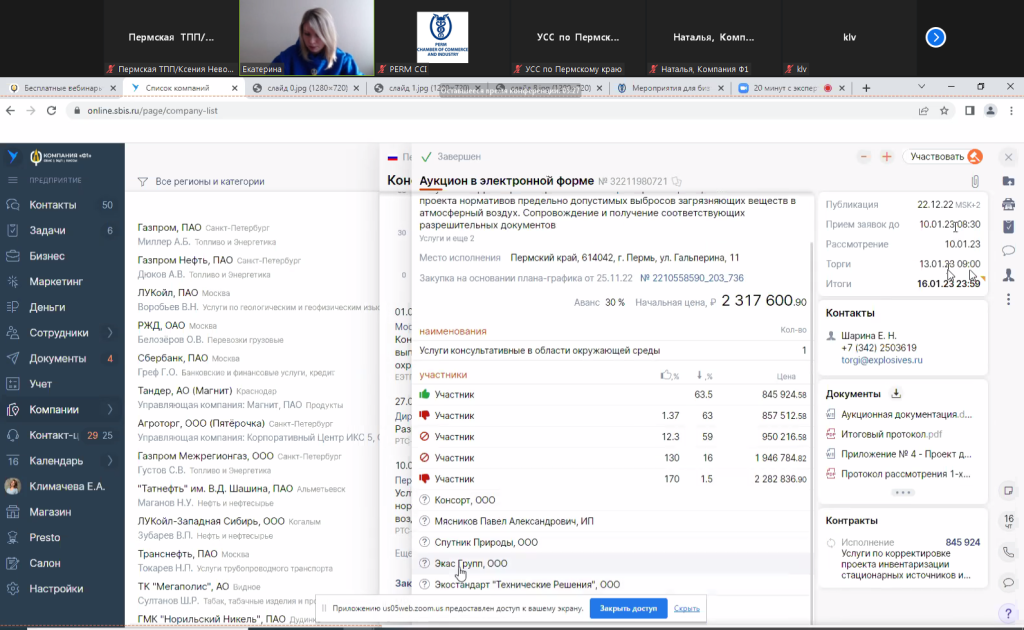Open Аукционная документация file
1024x630 pixels.
(x=906, y=415)
